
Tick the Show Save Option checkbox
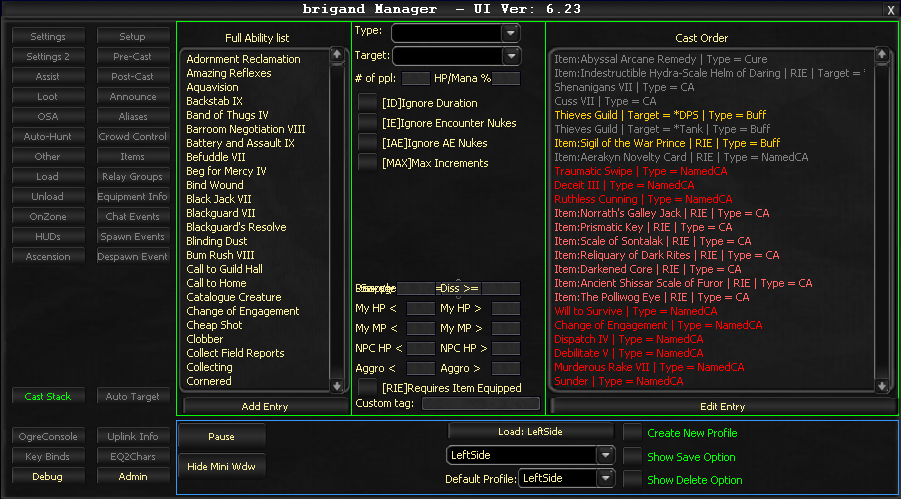tap(633, 457)
